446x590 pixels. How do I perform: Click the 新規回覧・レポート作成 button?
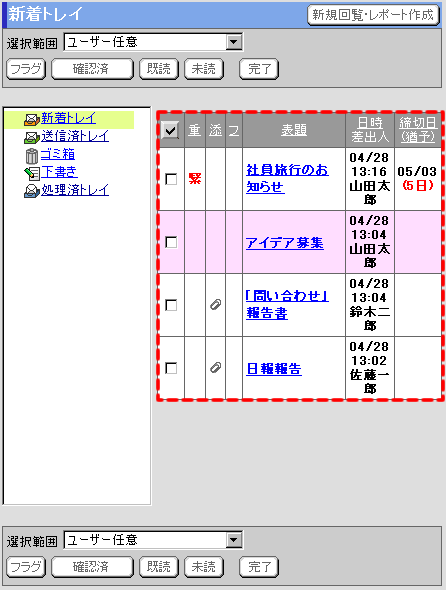coord(373,15)
